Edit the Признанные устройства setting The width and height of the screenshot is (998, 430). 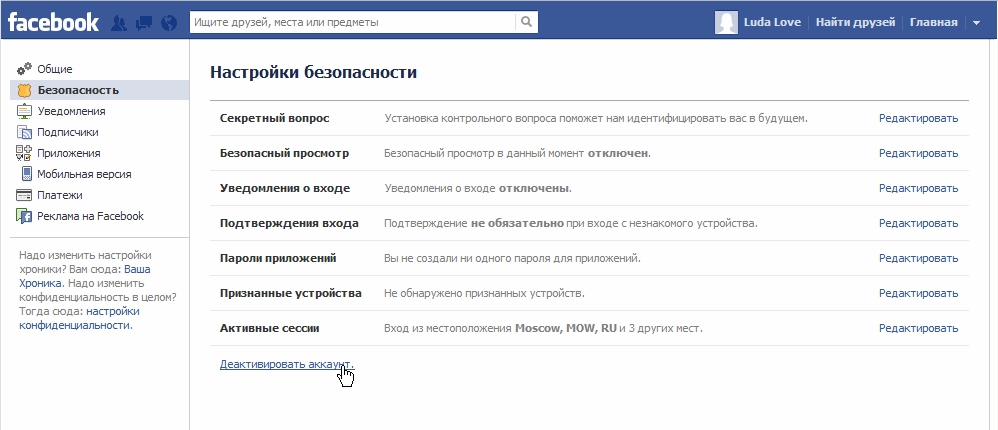point(918,293)
